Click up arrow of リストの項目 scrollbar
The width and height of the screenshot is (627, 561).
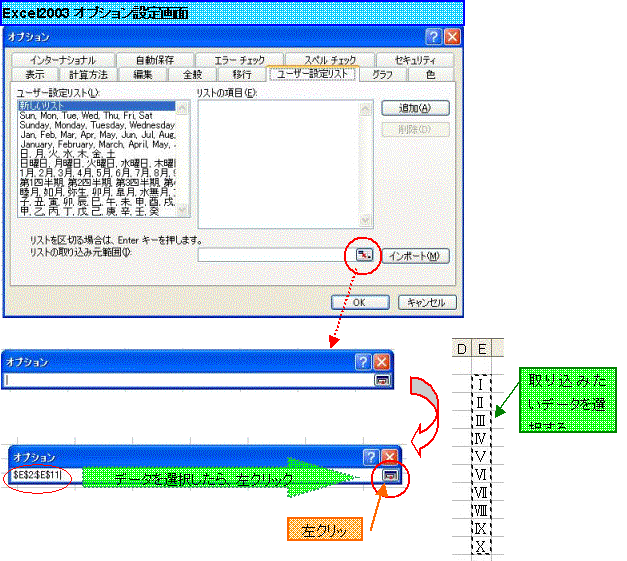click(365, 108)
